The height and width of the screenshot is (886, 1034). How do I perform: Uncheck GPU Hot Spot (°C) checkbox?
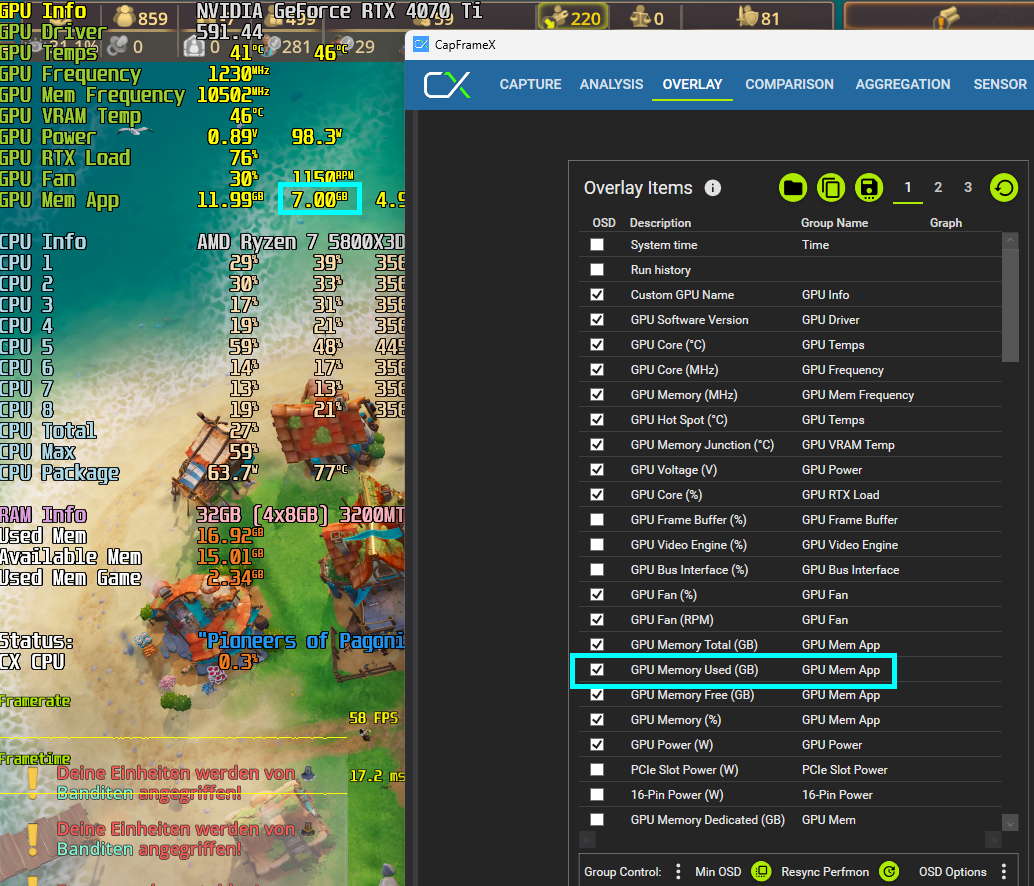click(597, 420)
